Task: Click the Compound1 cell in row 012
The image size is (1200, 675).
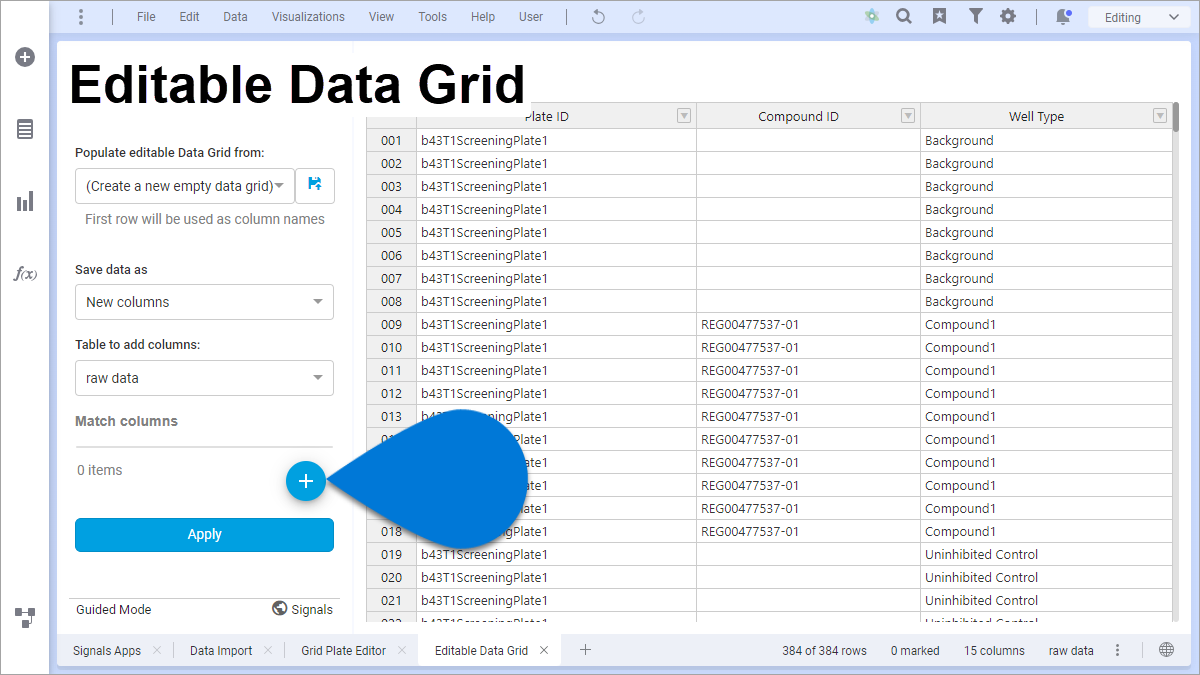Action: tap(1046, 393)
